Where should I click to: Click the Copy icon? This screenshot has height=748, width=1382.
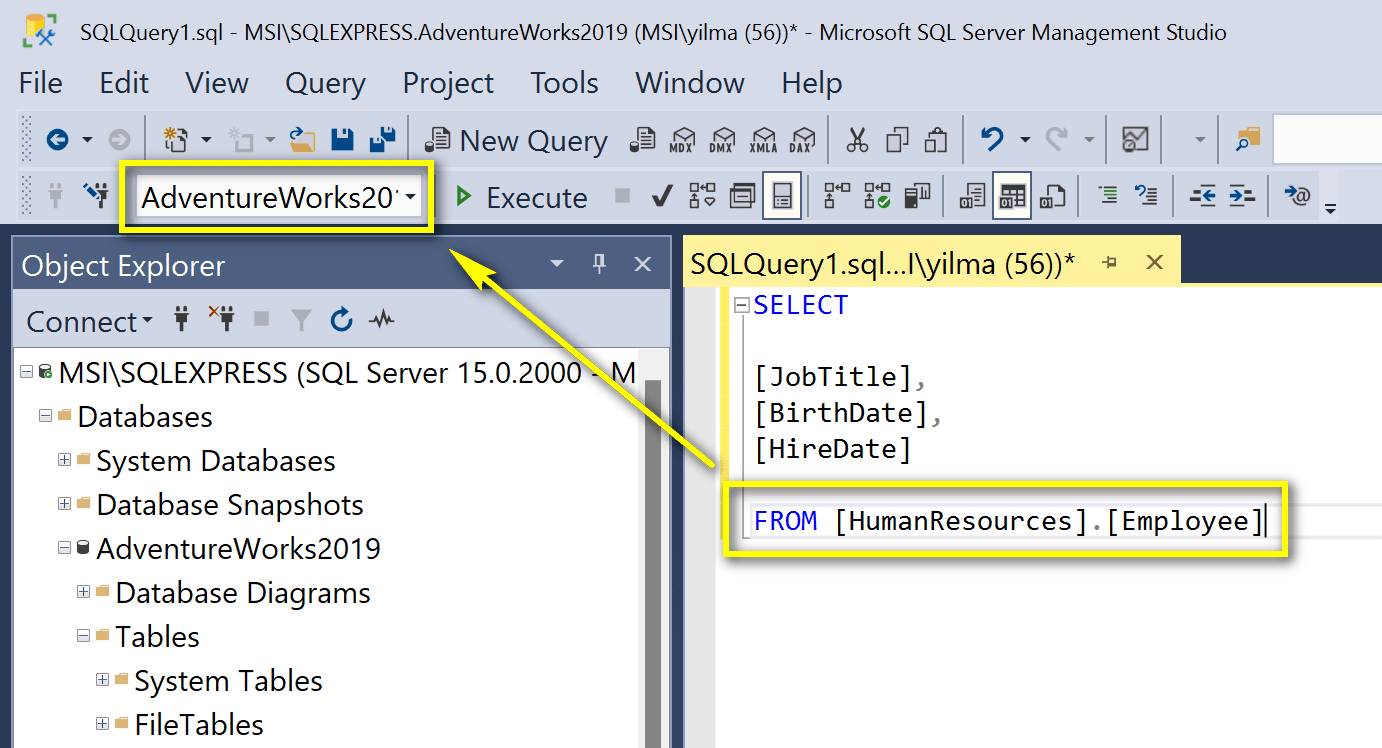[897, 140]
